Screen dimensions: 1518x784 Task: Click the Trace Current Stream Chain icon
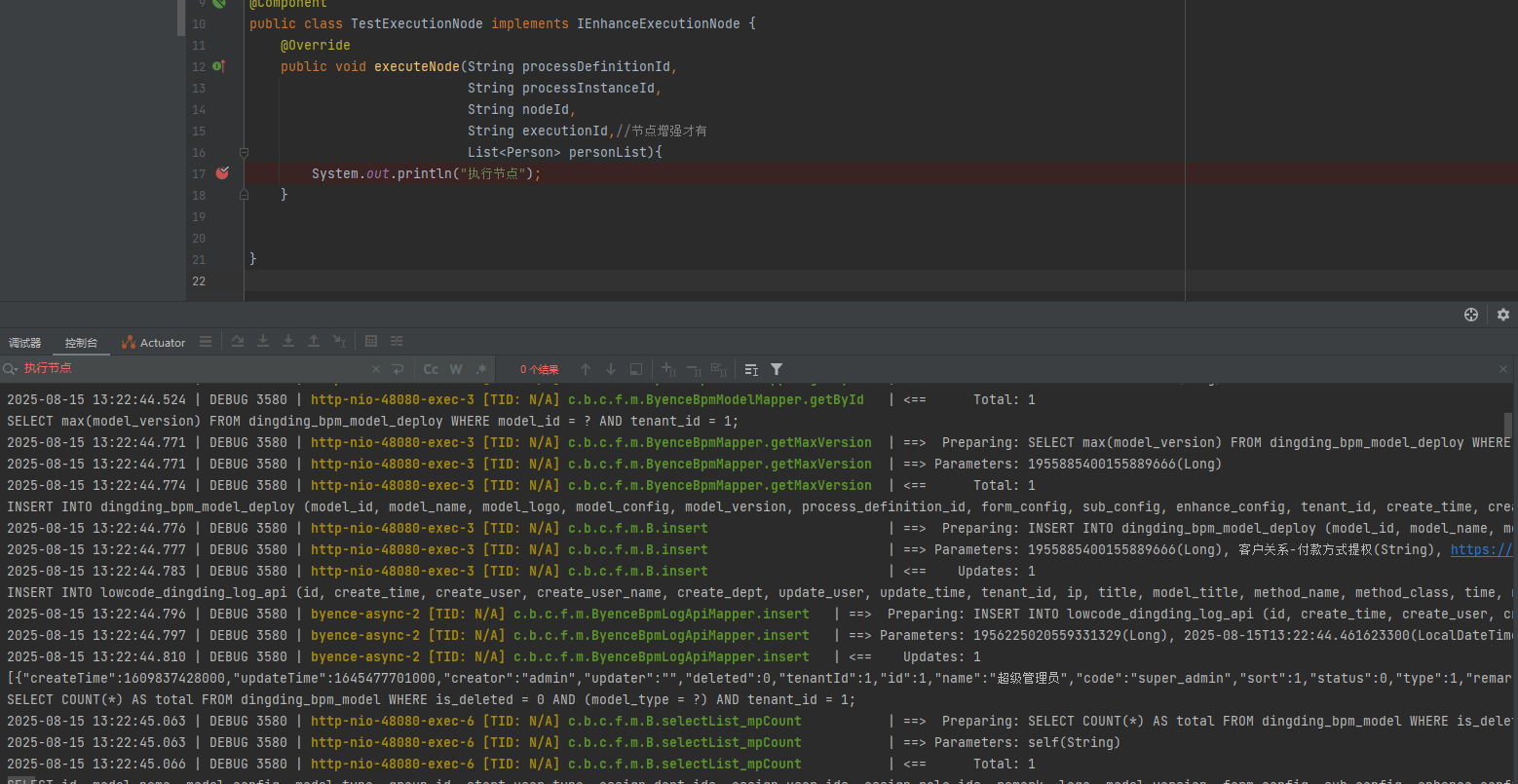(397, 342)
